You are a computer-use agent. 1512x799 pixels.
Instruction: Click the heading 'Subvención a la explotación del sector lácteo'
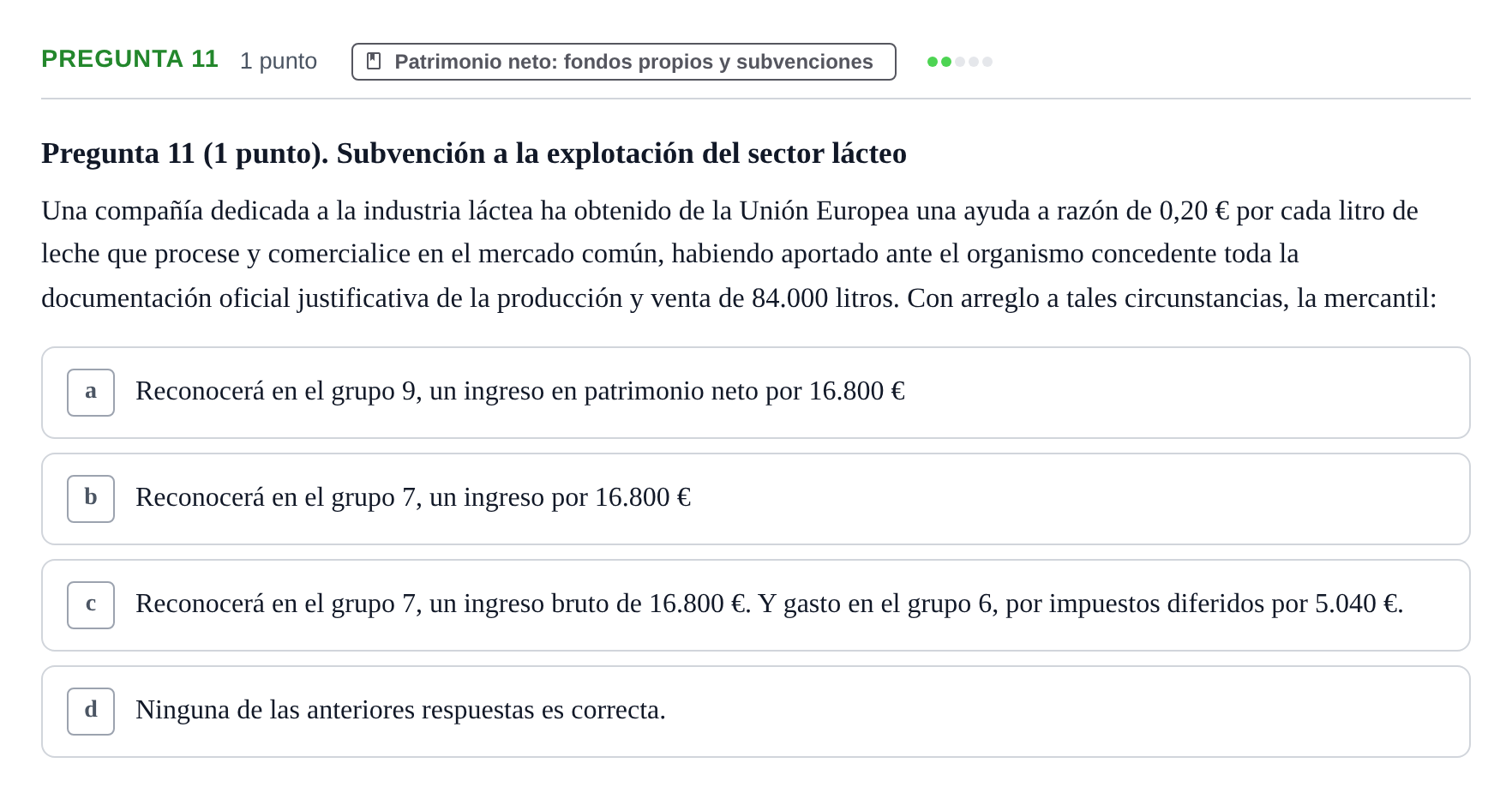tap(474, 153)
